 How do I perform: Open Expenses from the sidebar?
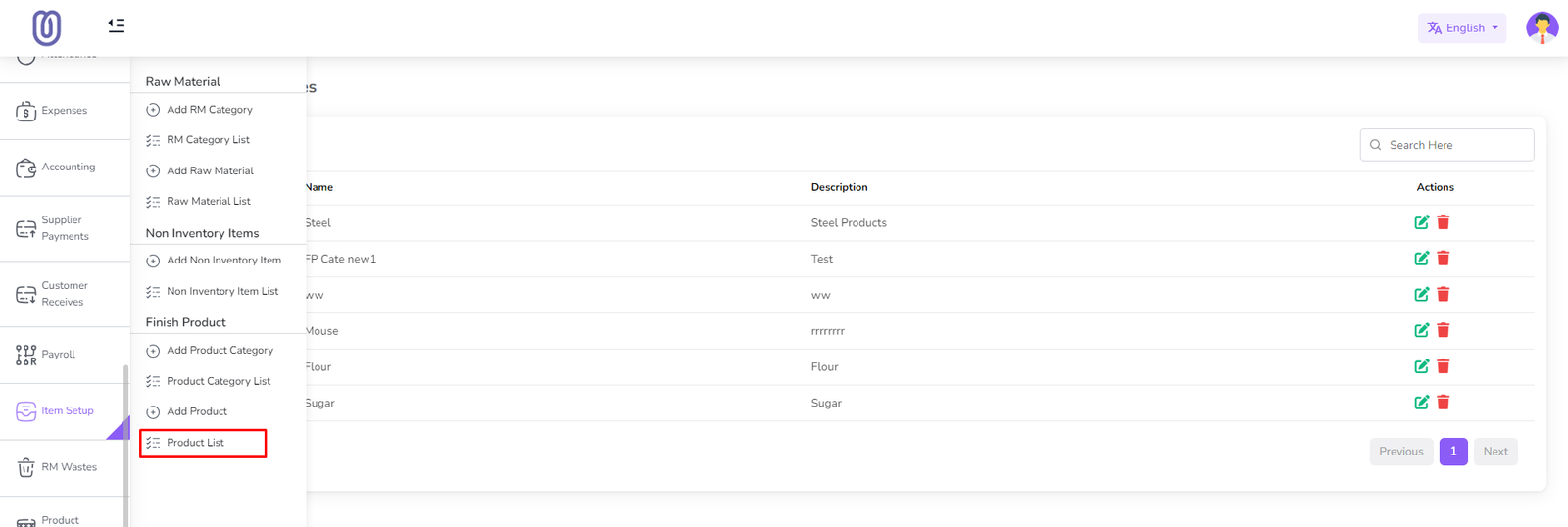point(64,111)
